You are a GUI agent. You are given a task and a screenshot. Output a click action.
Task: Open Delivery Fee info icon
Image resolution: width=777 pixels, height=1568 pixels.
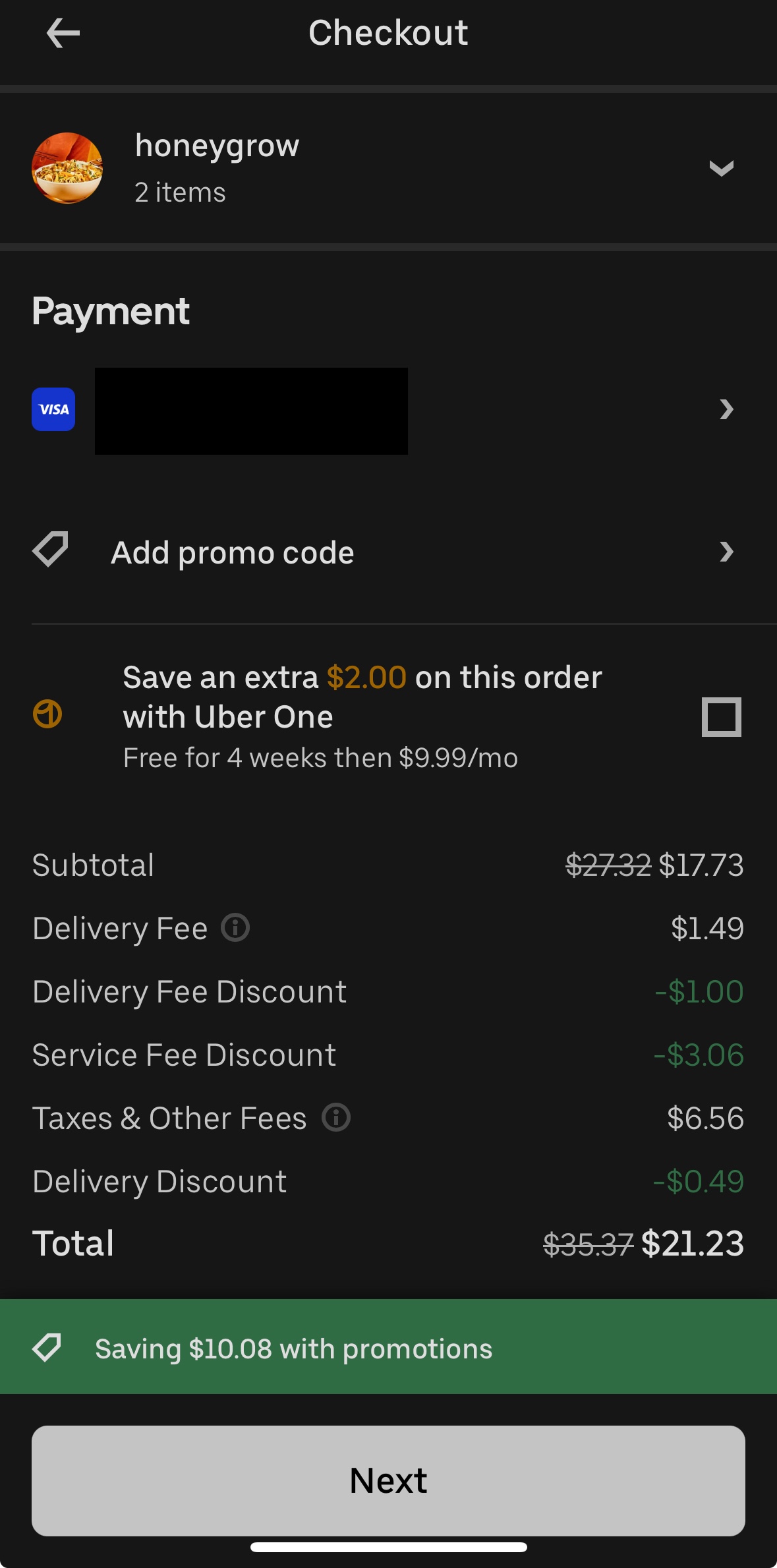(235, 927)
